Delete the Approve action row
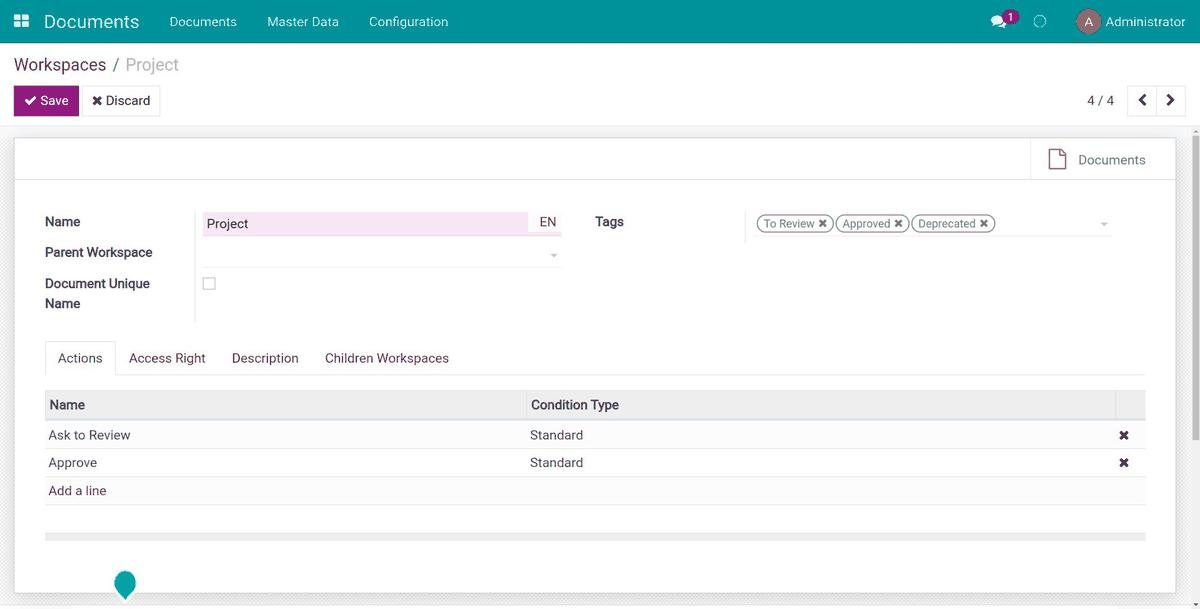Viewport: 1200px width, 609px height. 1124,463
